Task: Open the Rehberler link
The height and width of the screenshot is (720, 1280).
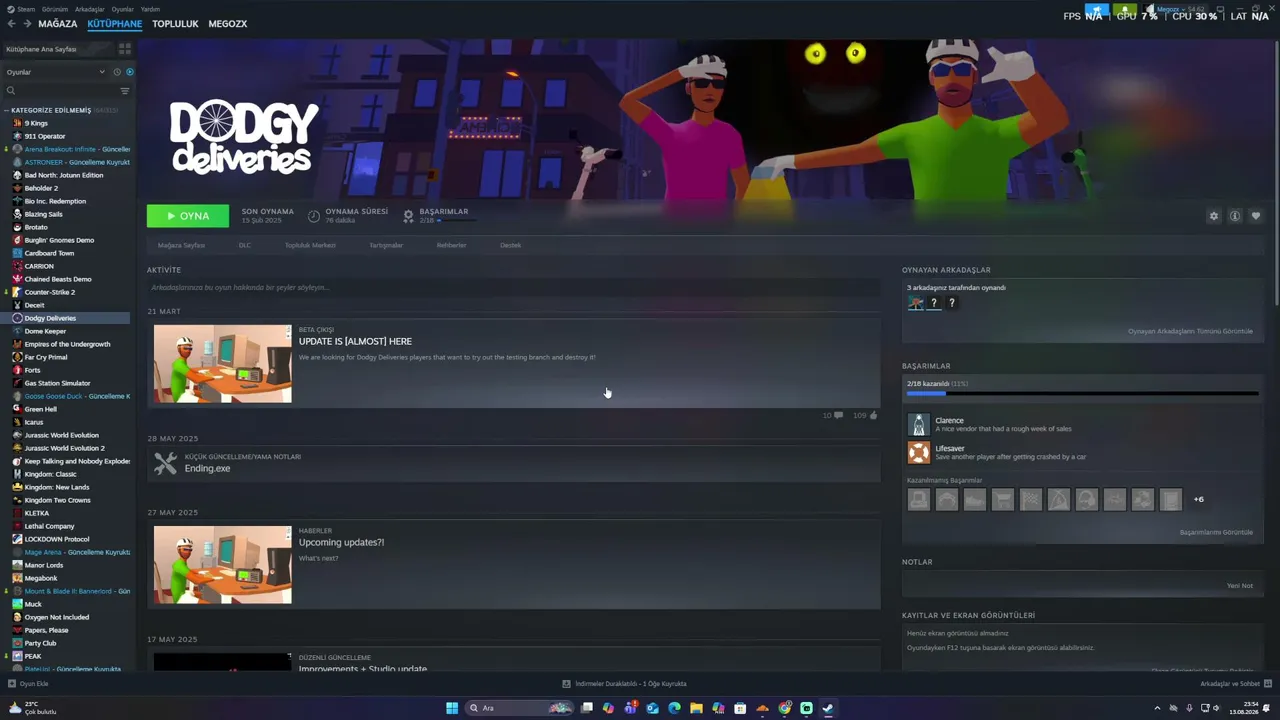Action: [x=451, y=245]
